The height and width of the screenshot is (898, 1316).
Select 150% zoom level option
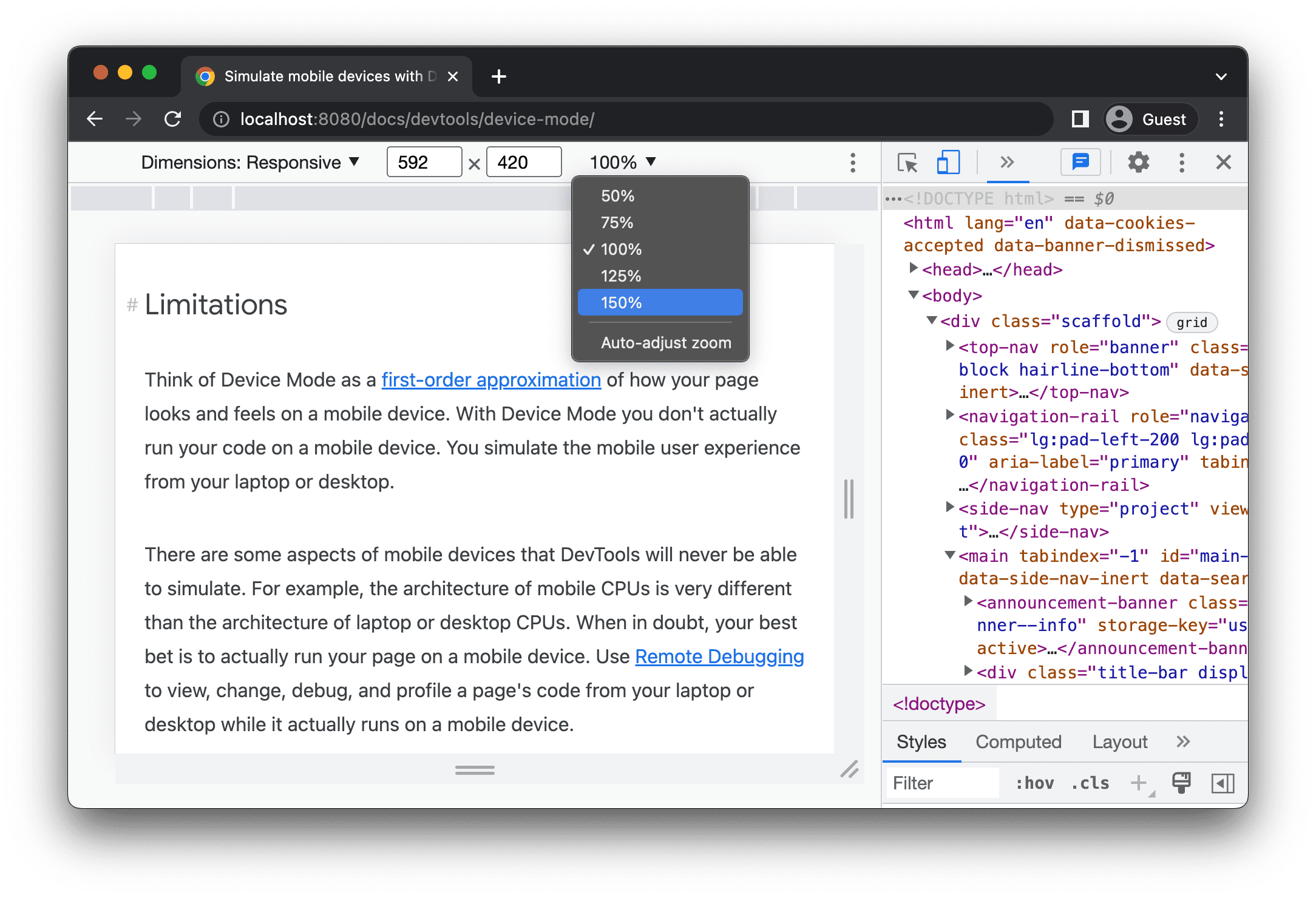[660, 302]
